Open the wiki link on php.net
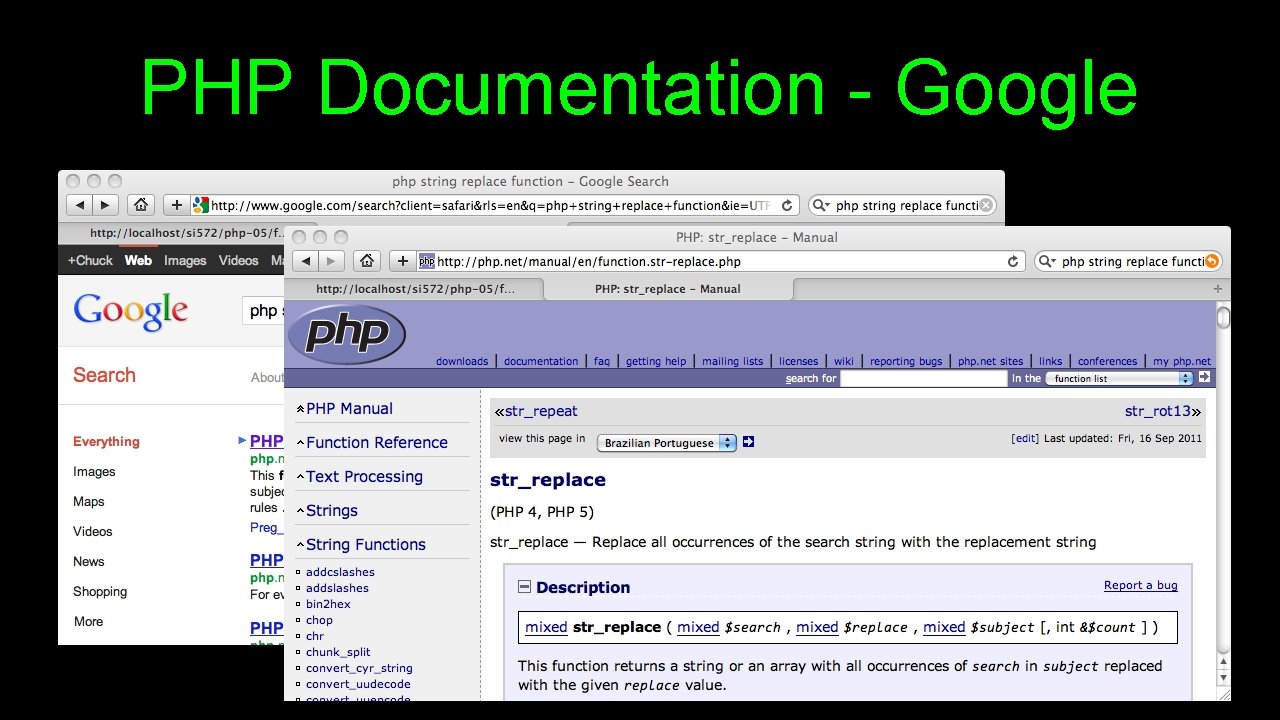This screenshot has width=1280, height=720. (844, 361)
